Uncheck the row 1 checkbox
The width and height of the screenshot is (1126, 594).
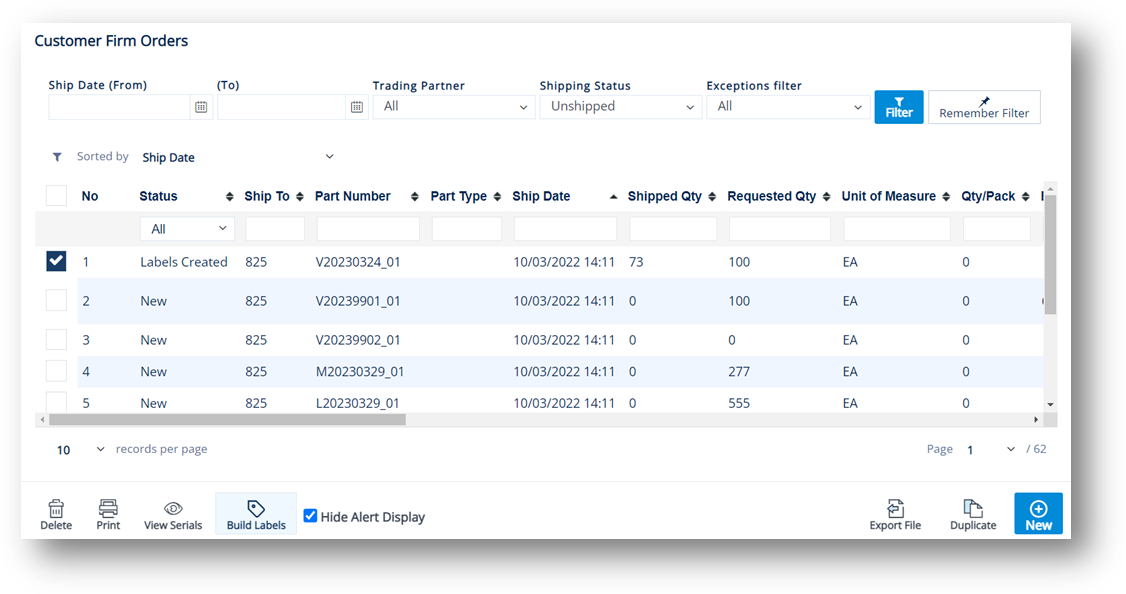tap(56, 261)
